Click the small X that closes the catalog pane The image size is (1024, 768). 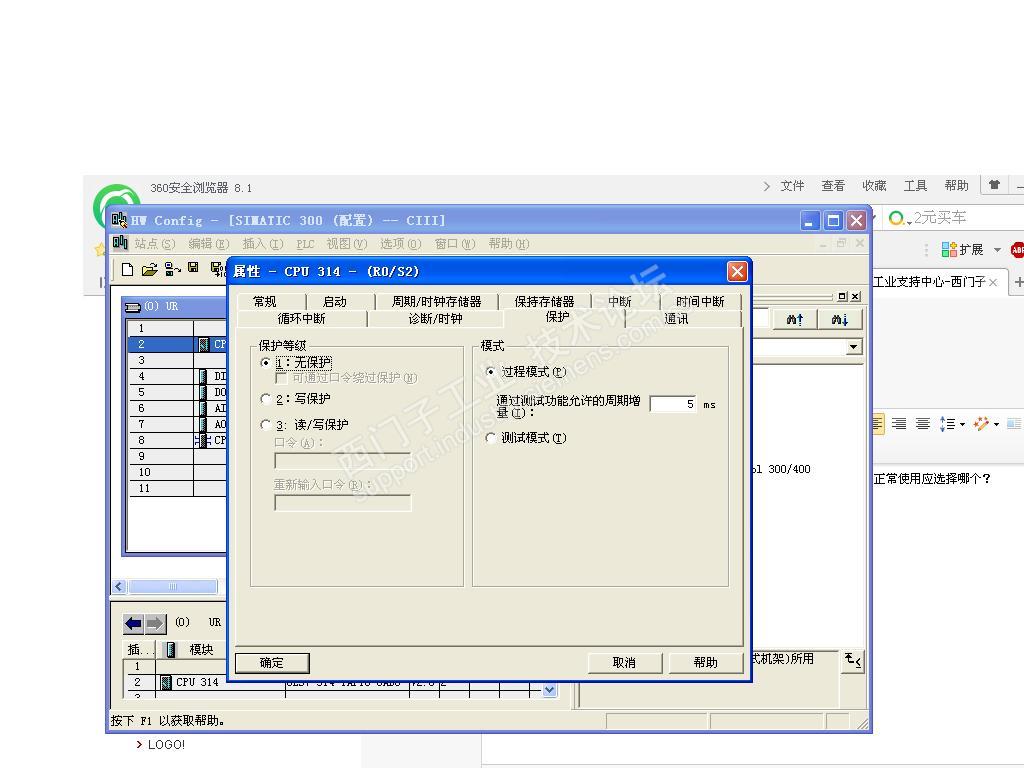856,296
